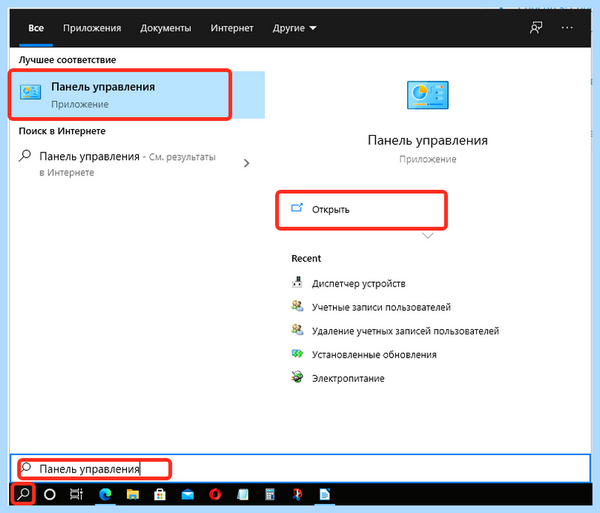Launch Opera browser from taskbar

(215, 494)
